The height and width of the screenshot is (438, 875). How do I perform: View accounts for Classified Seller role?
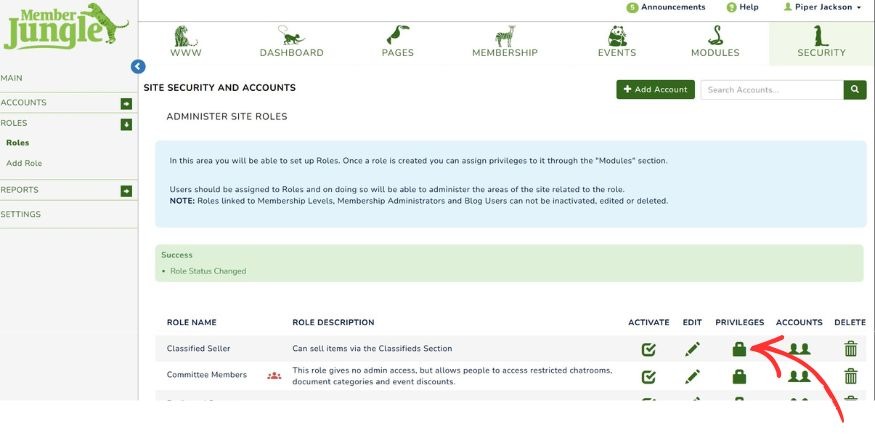tap(798, 349)
